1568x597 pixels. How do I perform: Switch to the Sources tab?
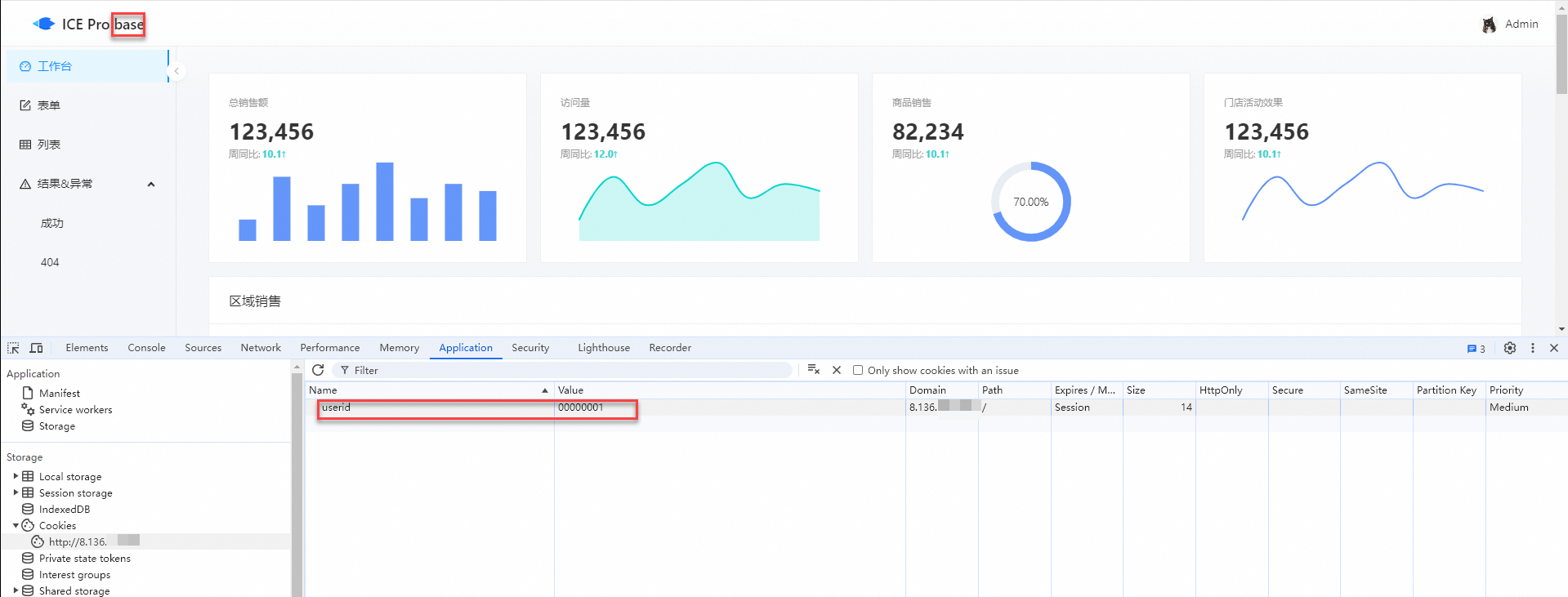click(203, 348)
